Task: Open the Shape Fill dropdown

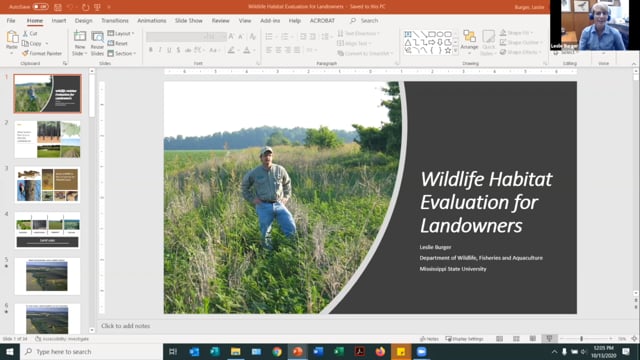Action: tap(516, 33)
